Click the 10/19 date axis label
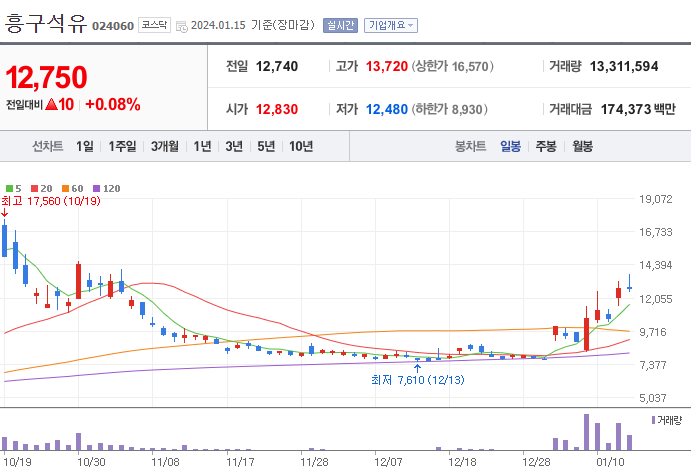Image resolution: width=691 pixels, height=474 pixels. tap(18, 462)
